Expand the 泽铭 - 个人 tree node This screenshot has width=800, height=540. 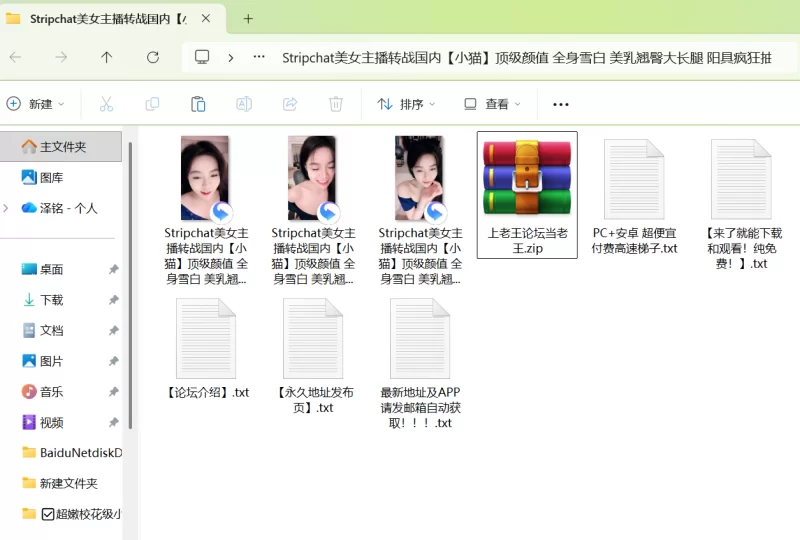point(7,208)
